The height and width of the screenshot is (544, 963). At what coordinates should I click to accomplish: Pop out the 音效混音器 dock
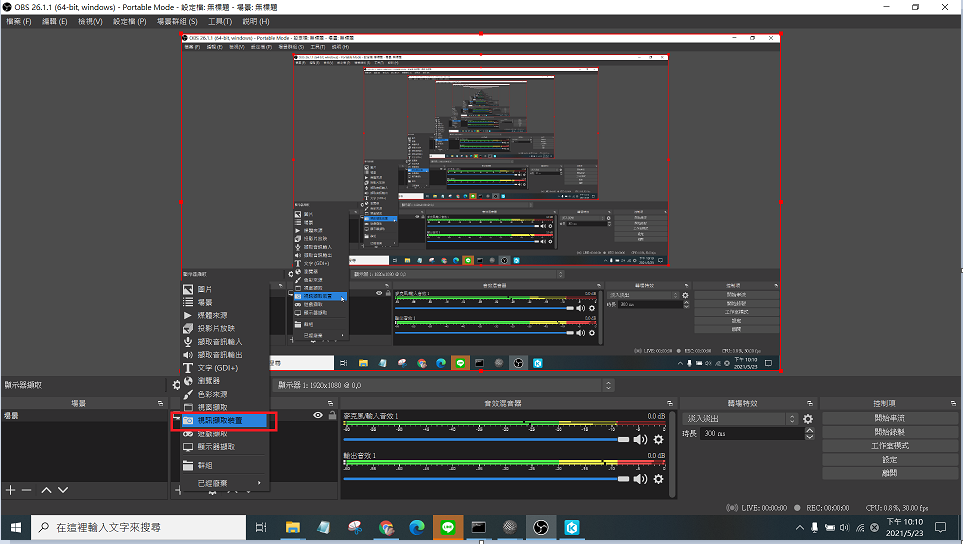[669, 403]
